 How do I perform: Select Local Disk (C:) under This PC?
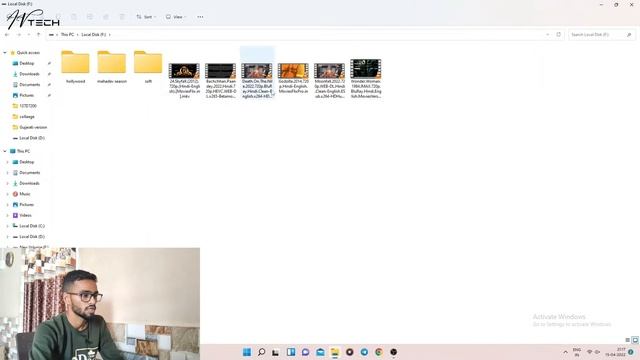click(x=31, y=226)
